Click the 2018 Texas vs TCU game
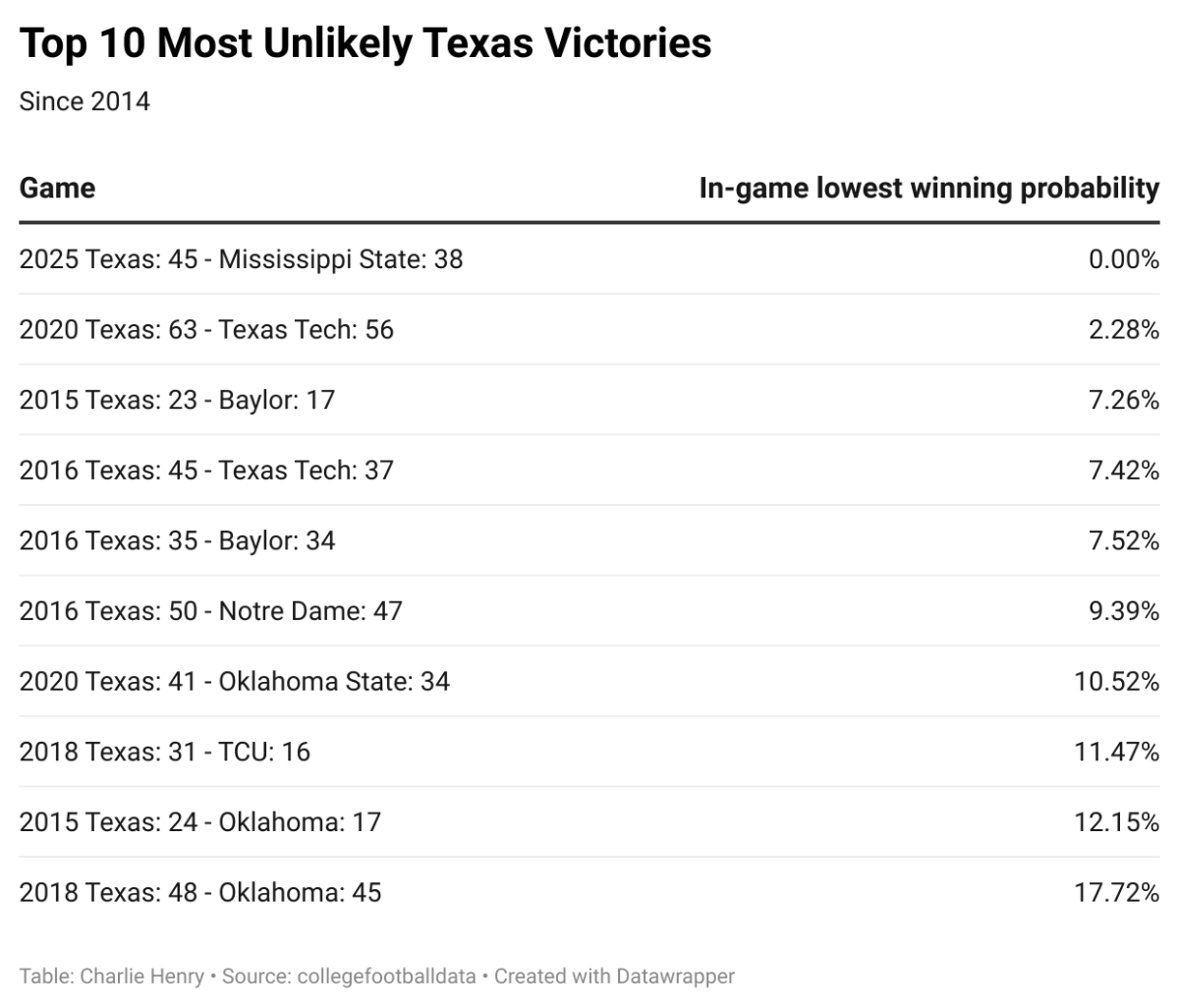 164,752
